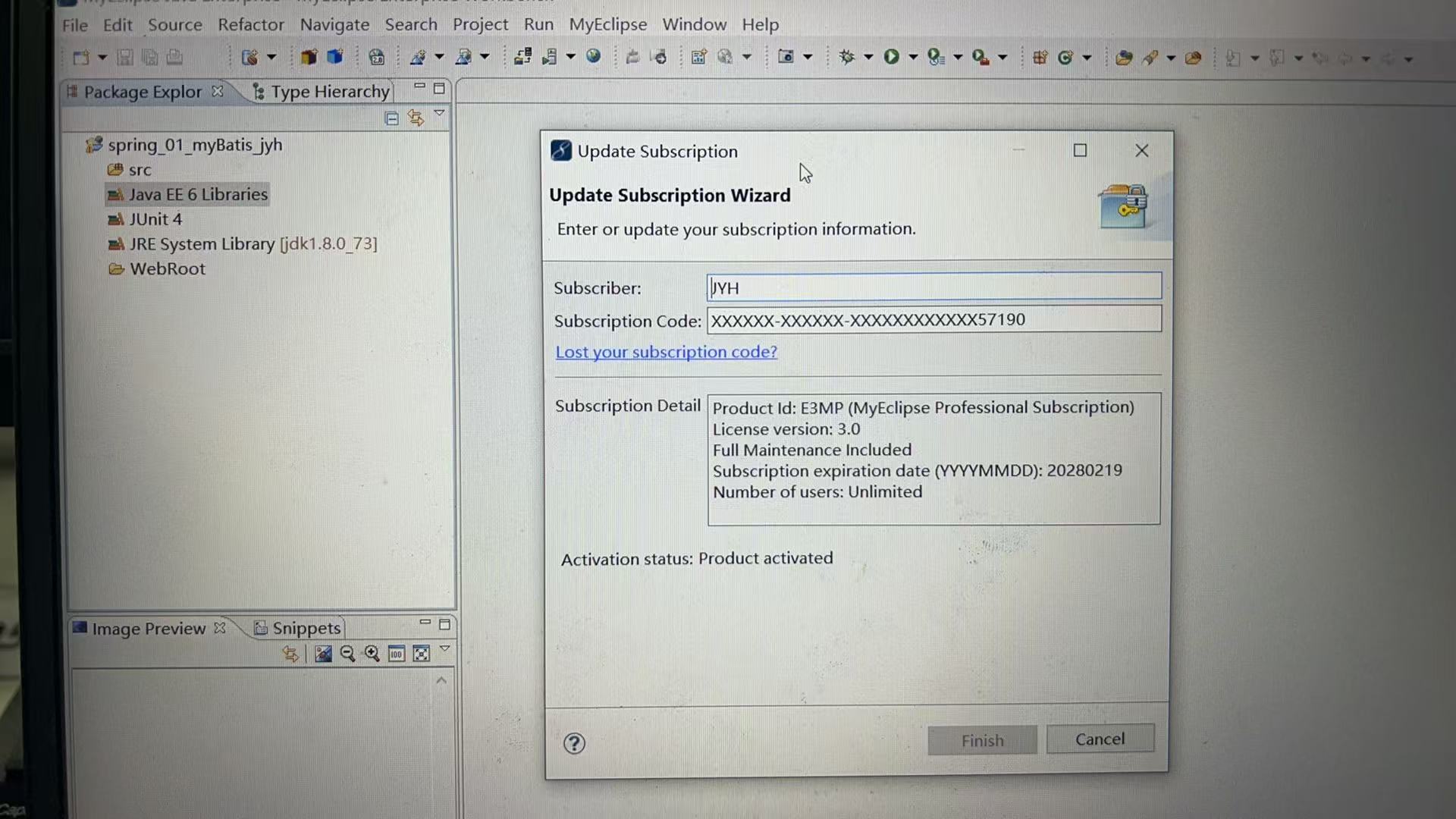The height and width of the screenshot is (819, 1456).
Task: Open the Run button dropdown arrow
Action: [x=913, y=58]
